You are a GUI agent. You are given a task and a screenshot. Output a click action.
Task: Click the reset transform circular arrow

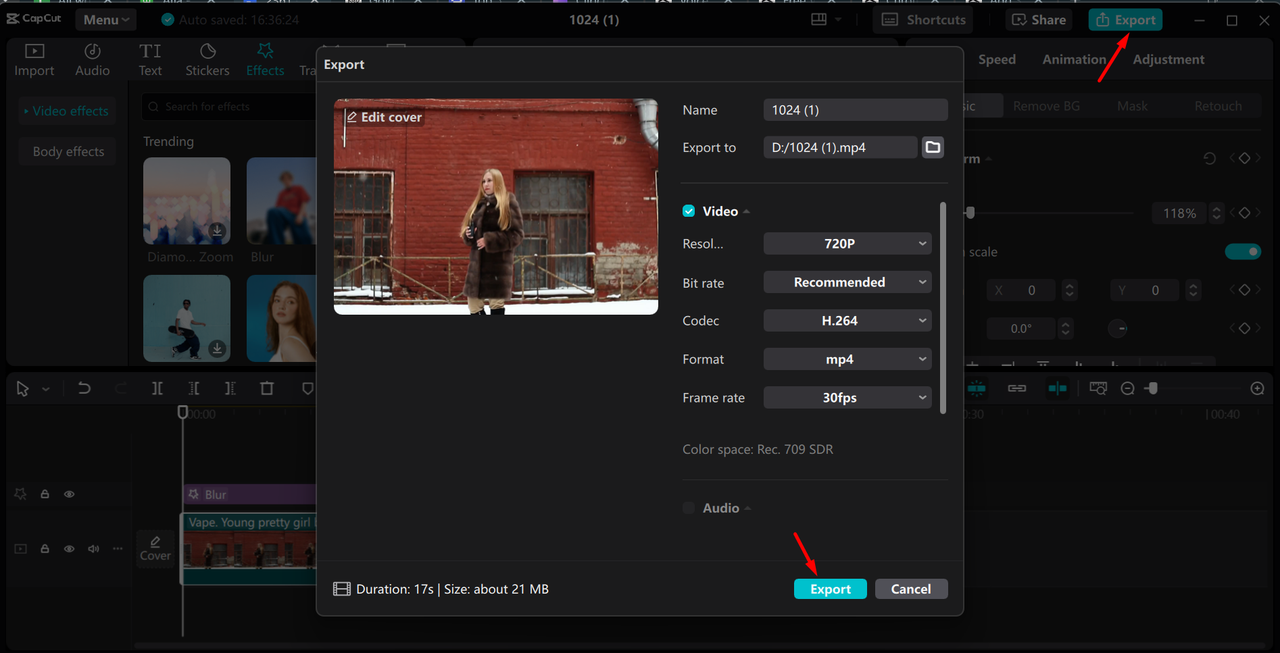[1210, 159]
